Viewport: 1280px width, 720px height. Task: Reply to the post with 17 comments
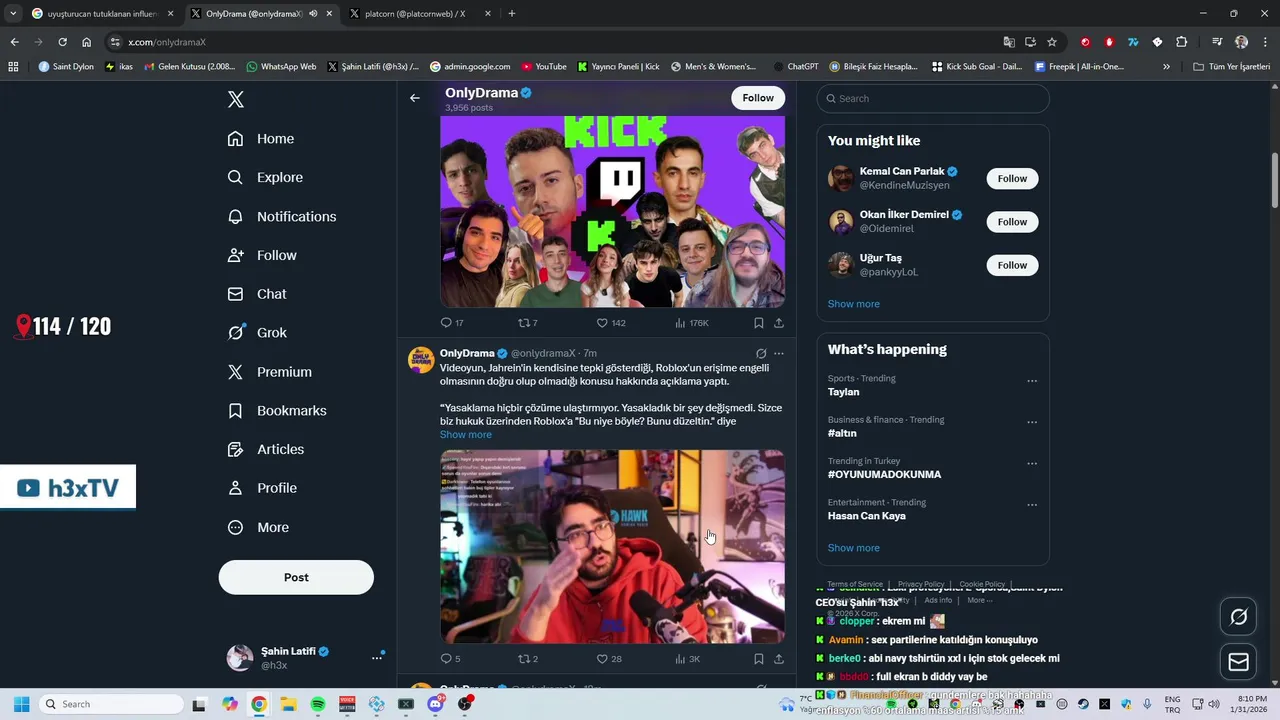click(452, 323)
